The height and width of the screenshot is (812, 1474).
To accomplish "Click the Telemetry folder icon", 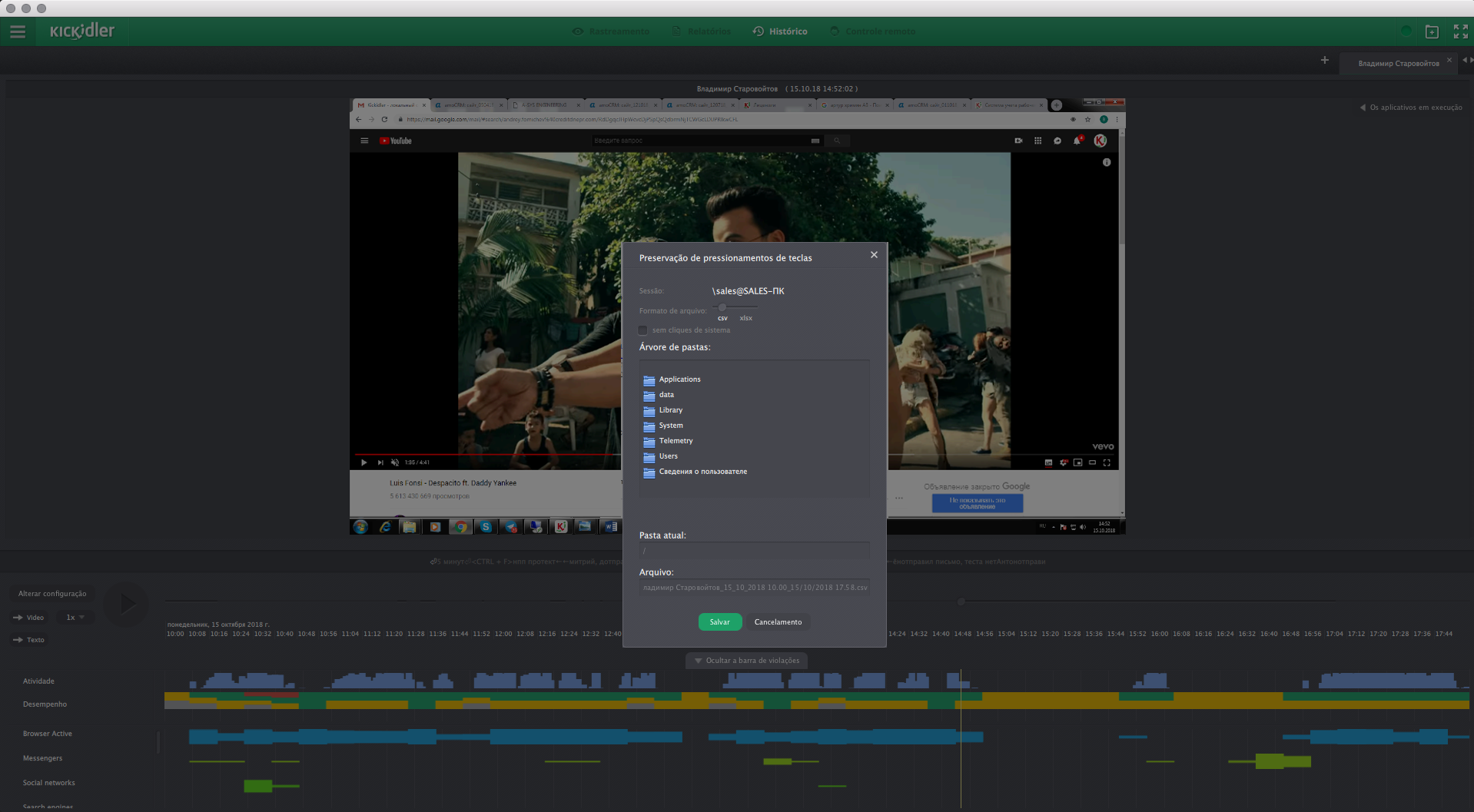I will (649, 442).
